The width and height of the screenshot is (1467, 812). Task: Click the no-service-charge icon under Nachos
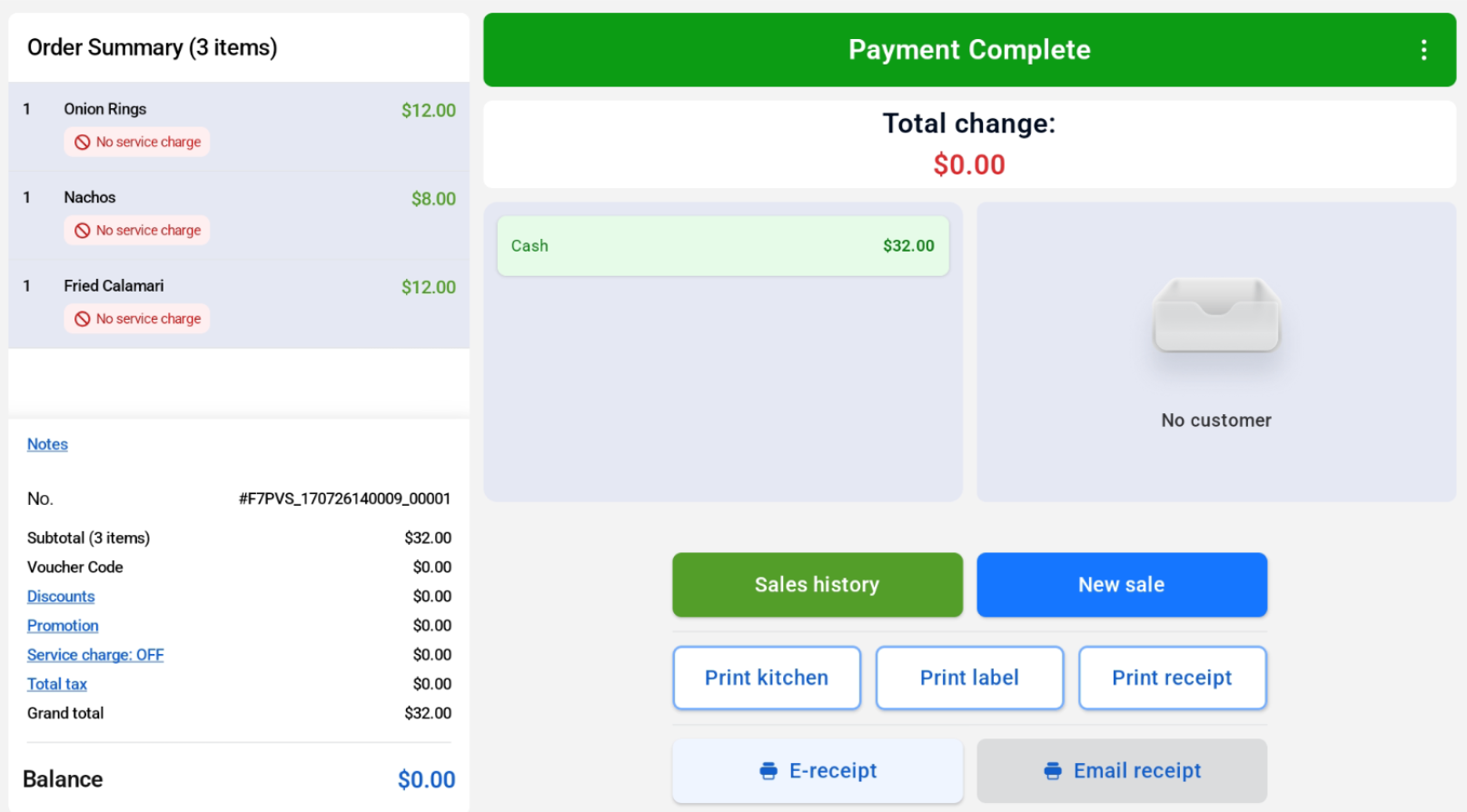pos(83,231)
